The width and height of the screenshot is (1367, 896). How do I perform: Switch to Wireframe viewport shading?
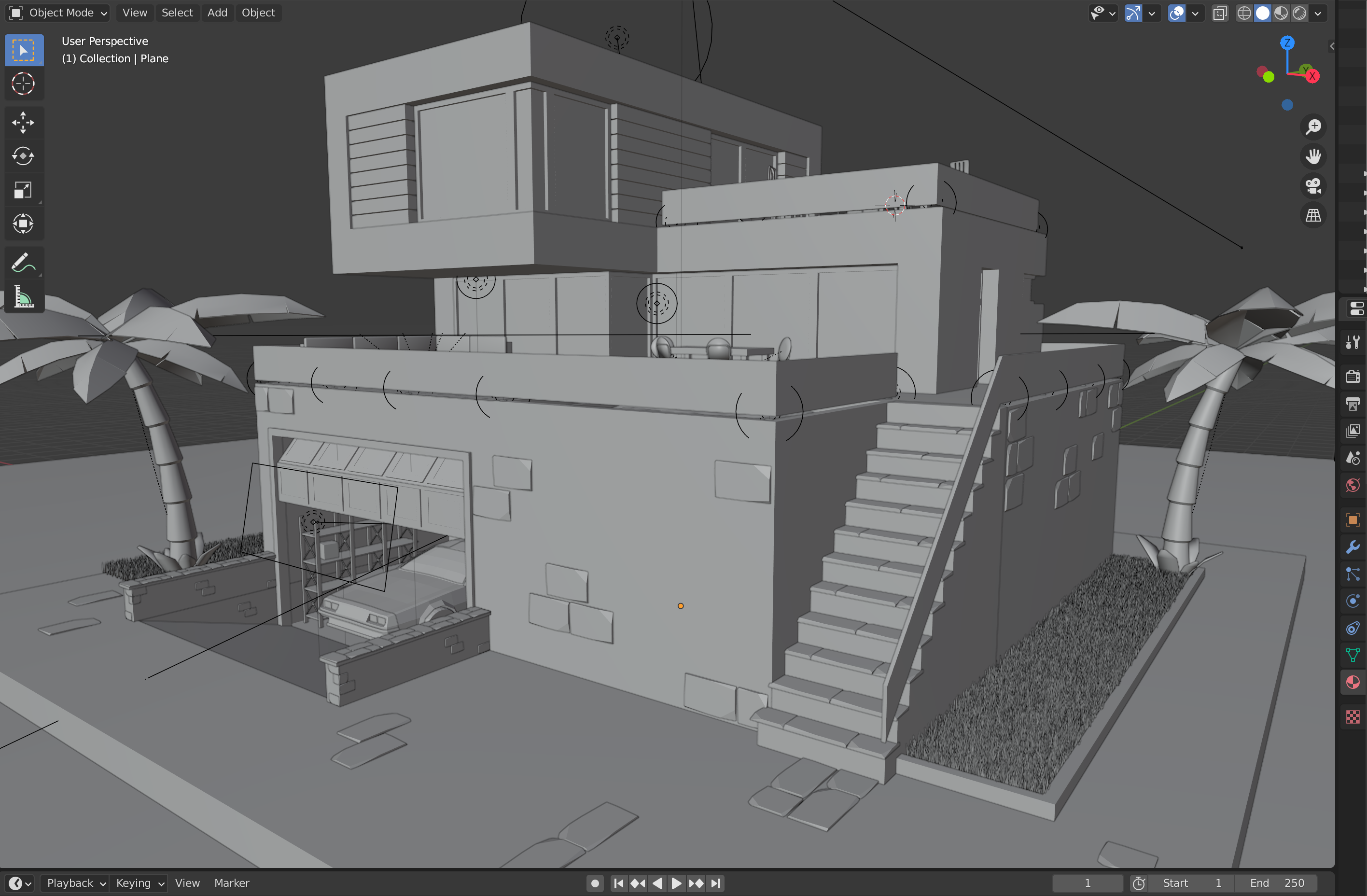[x=1244, y=13]
